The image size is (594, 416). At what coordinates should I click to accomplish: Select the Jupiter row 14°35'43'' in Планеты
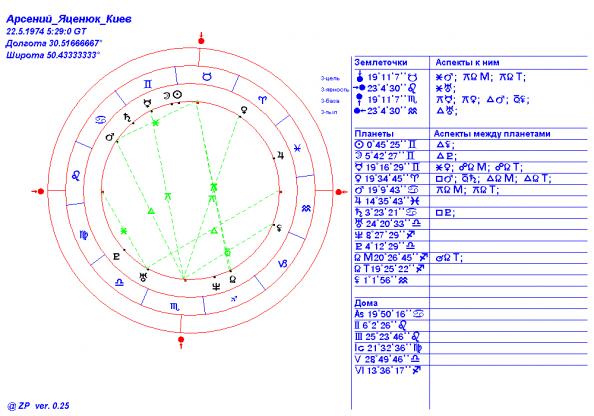coord(387,201)
